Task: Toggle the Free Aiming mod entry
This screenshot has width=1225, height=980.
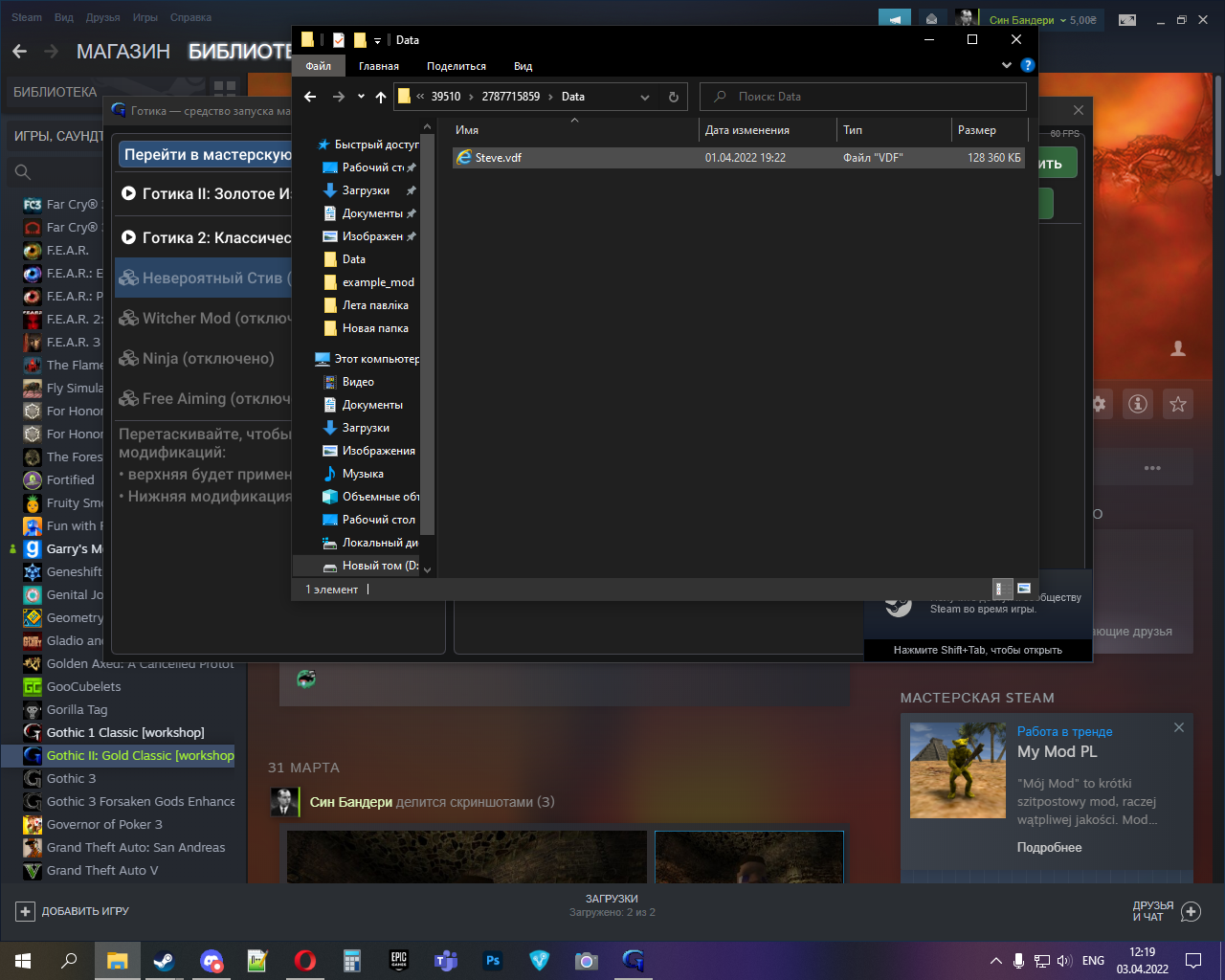Action: [x=203, y=399]
